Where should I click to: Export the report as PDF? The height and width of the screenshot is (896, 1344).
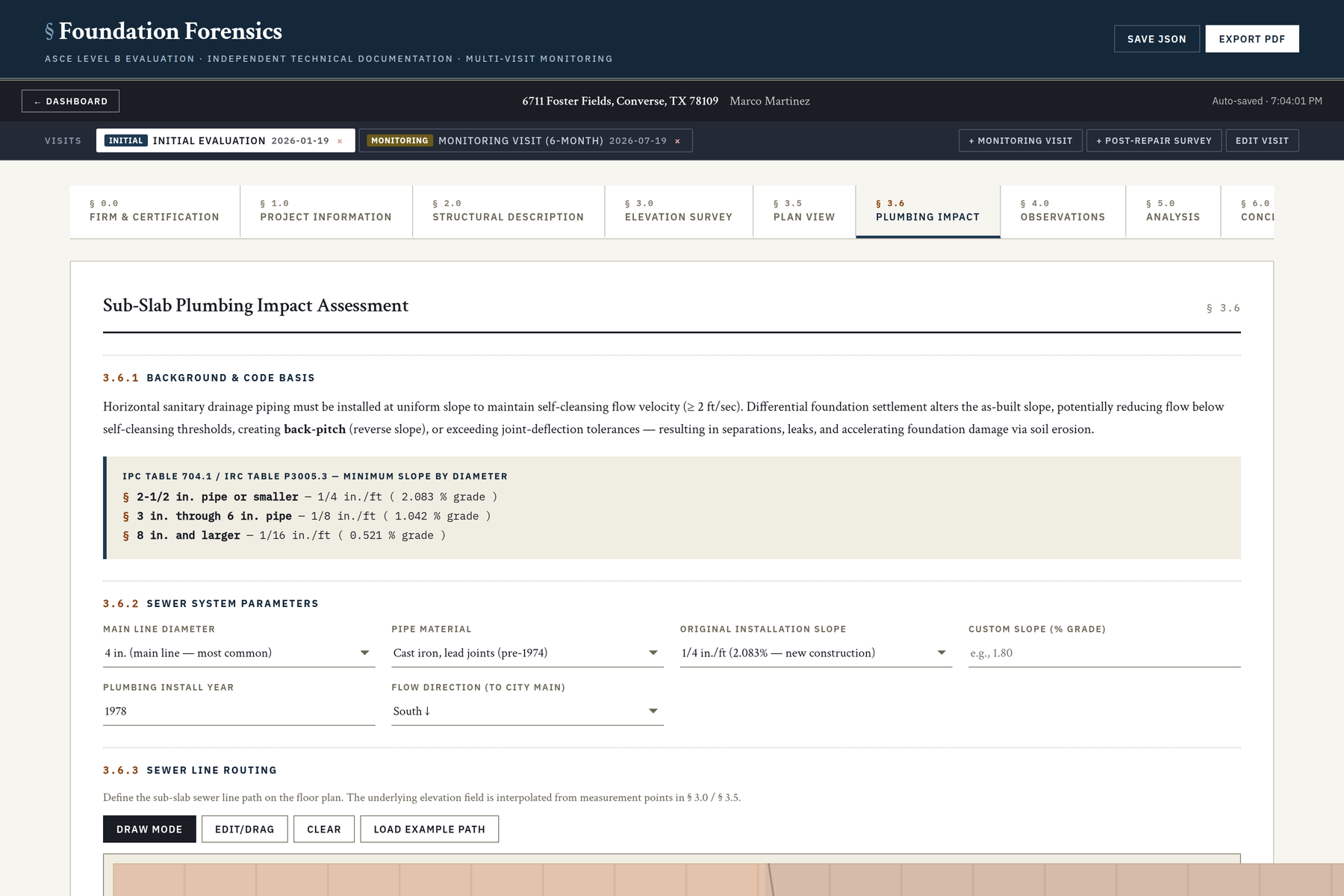1252,39
